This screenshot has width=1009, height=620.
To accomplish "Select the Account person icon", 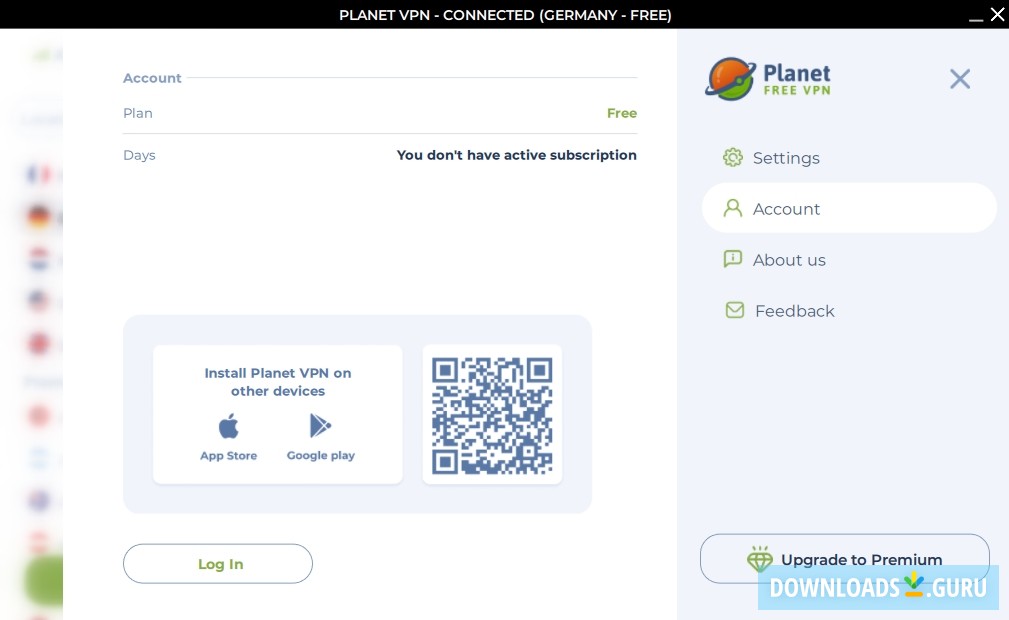I will 733,208.
